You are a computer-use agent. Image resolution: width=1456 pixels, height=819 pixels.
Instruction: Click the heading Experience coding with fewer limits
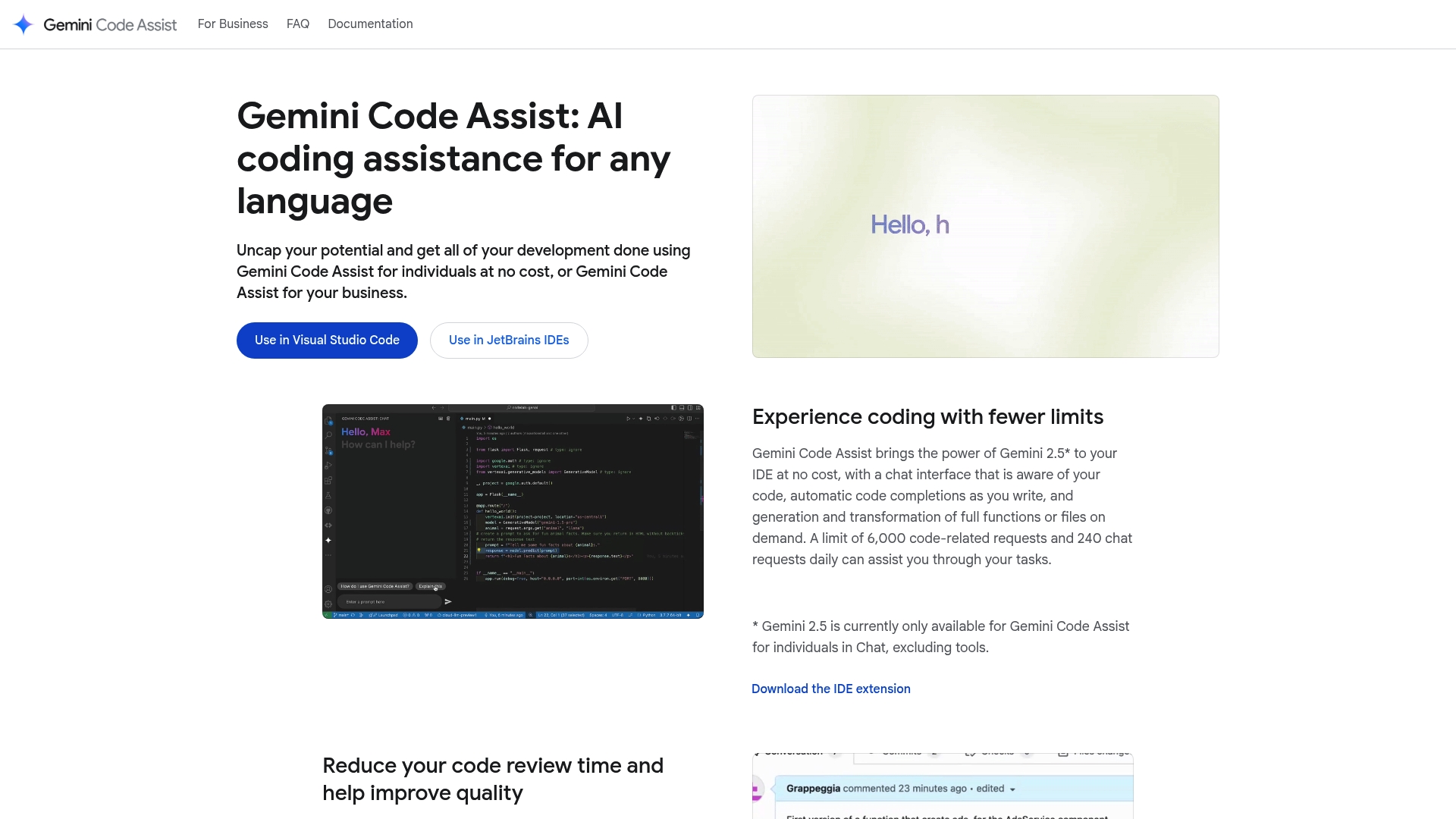[x=927, y=417]
